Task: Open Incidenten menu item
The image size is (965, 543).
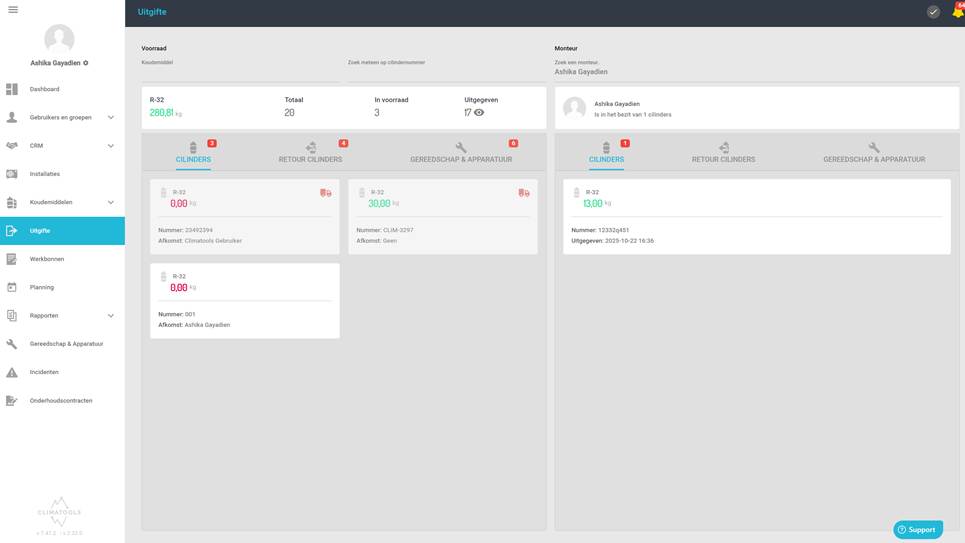Action: (x=62, y=372)
